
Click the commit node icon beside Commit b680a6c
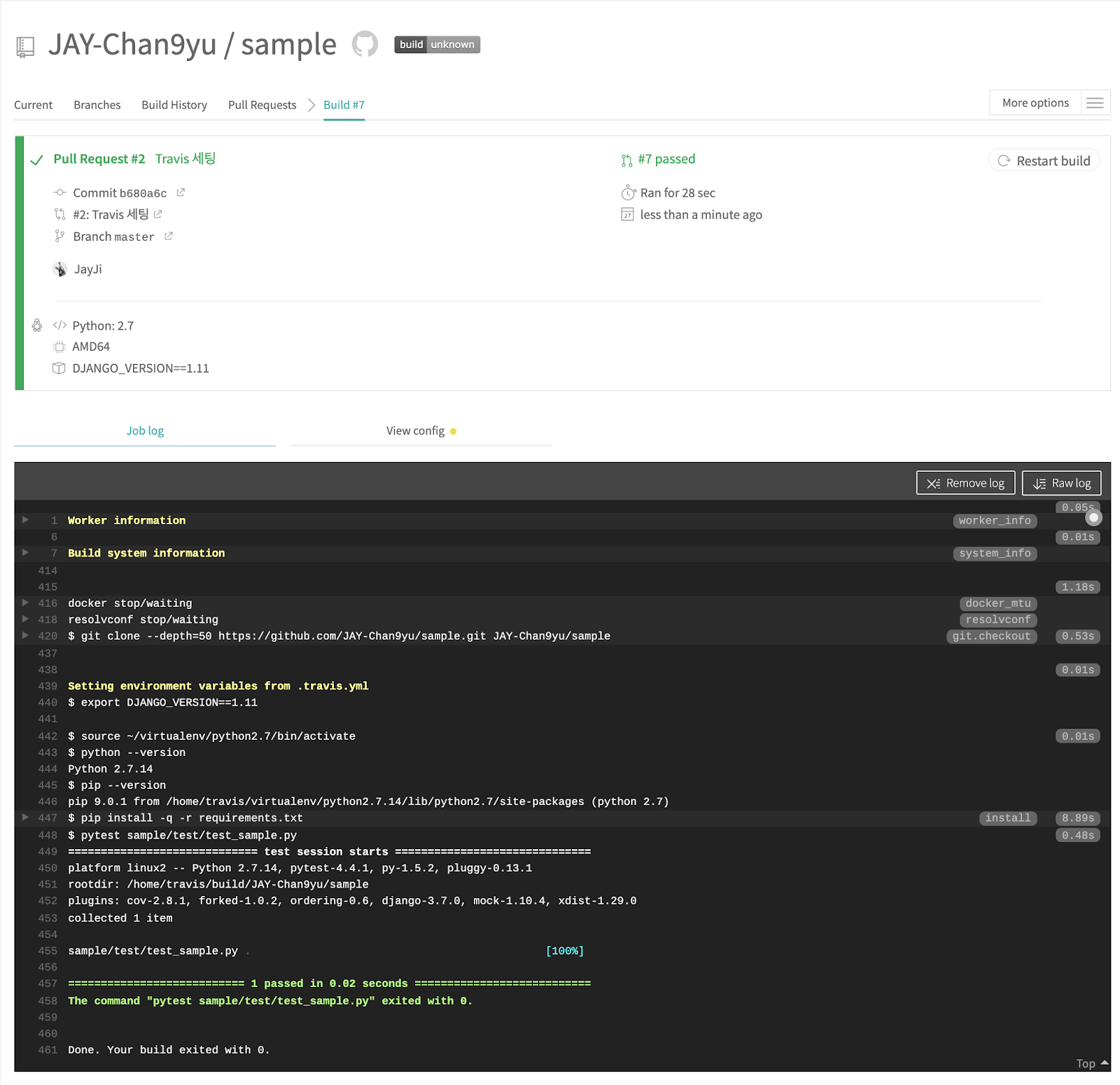pos(60,192)
